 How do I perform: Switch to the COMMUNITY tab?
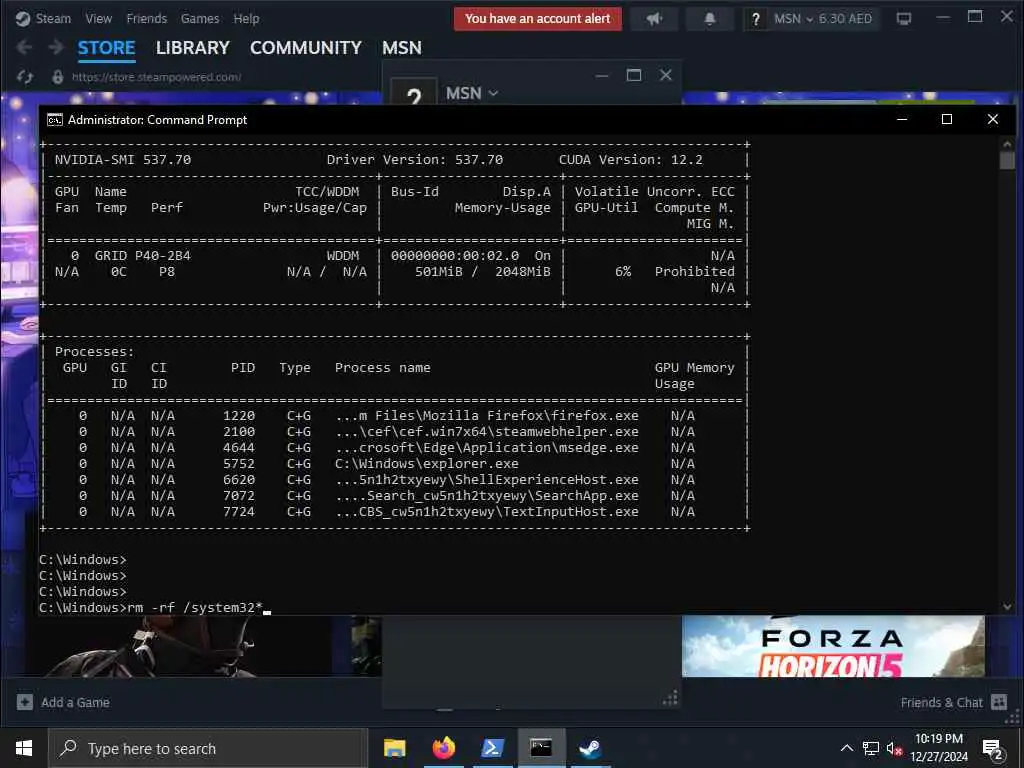pyautogui.click(x=306, y=48)
